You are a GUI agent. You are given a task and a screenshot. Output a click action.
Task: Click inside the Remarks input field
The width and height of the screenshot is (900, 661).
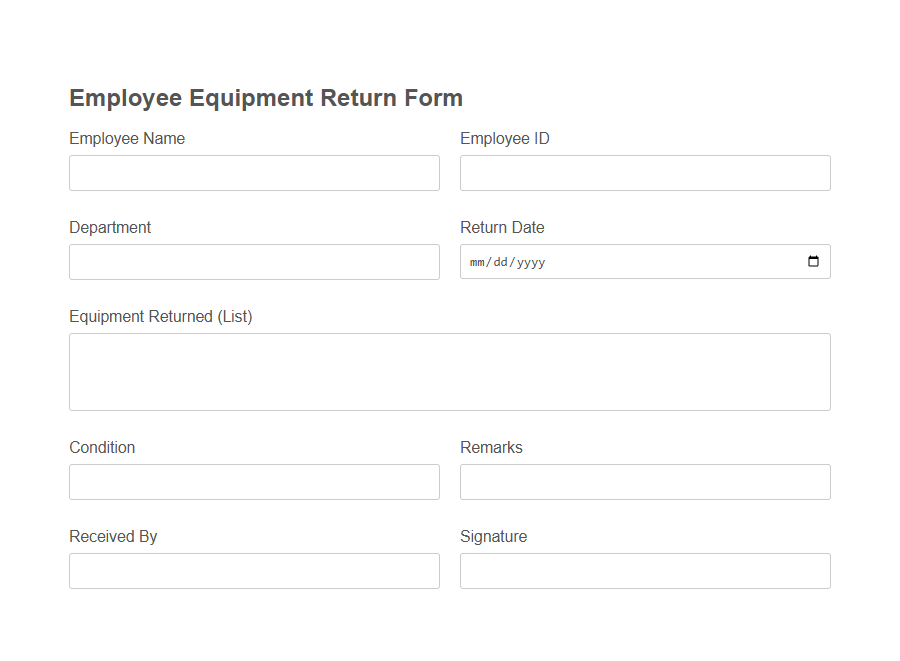(644, 481)
